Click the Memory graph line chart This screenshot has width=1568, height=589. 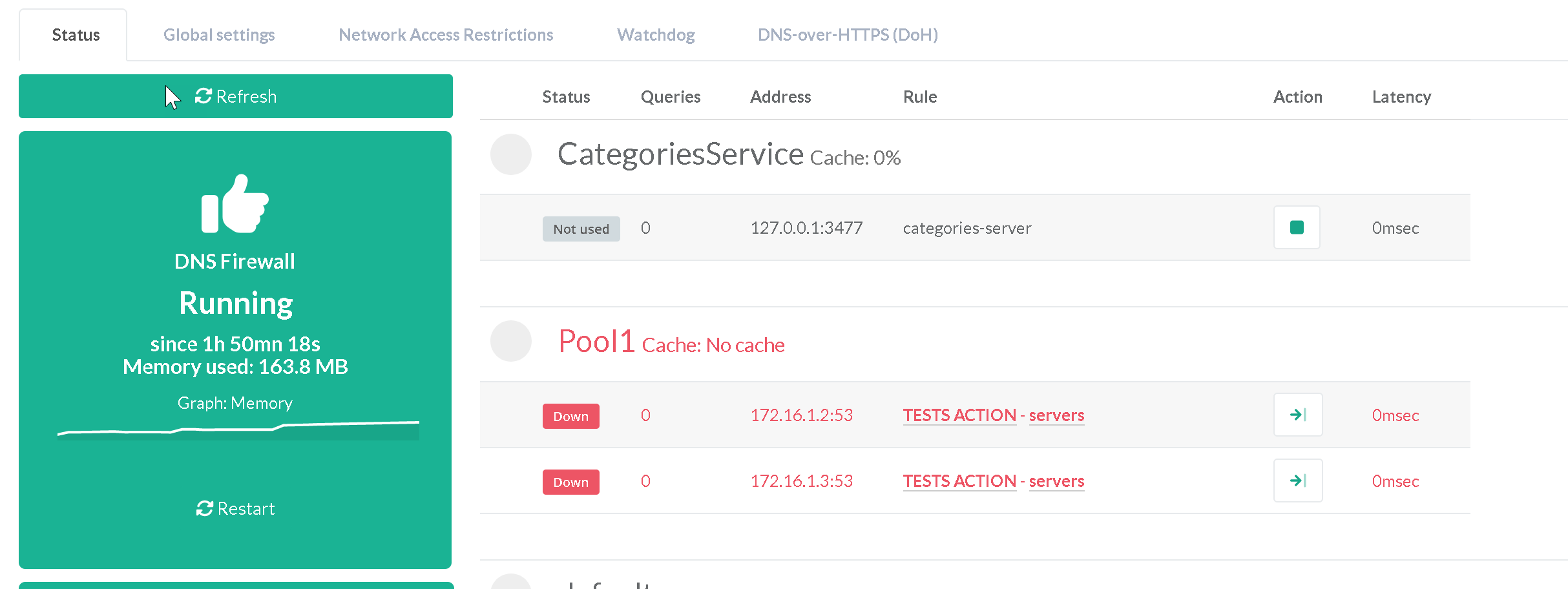[238, 429]
